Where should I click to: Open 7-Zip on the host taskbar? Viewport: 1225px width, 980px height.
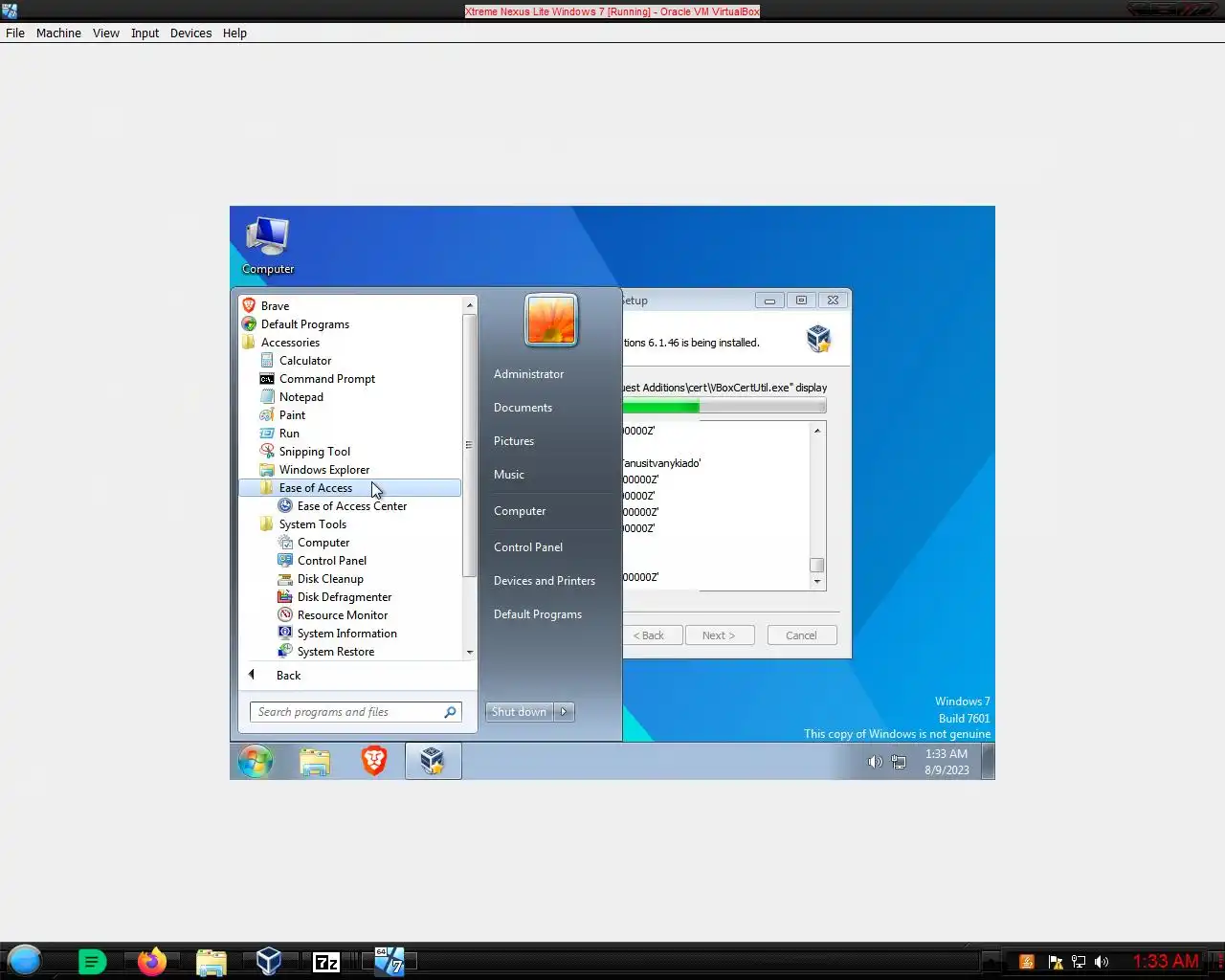click(326, 962)
